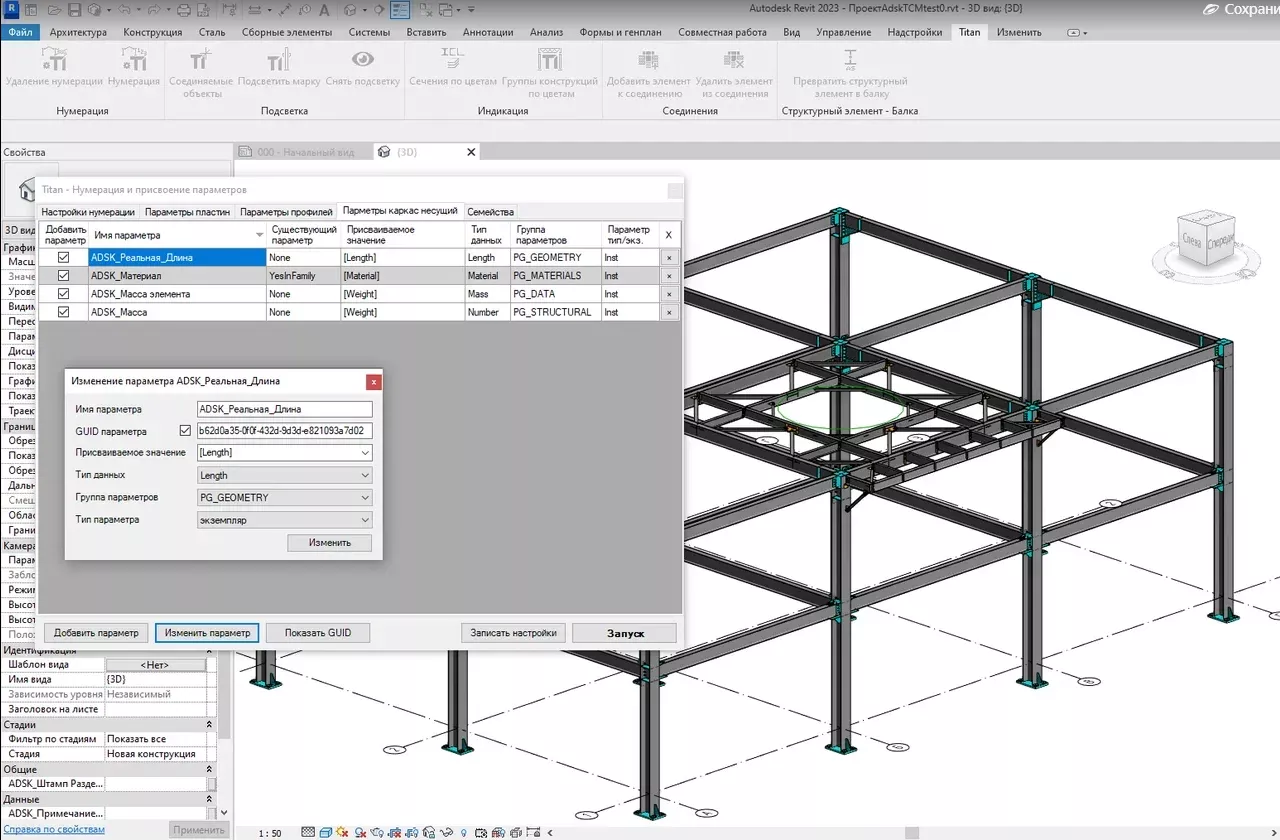Image resolution: width=1280 pixels, height=840 pixels.
Task: Open the Тип параметра dropdown showing экземпляр
Action: pyautogui.click(x=364, y=519)
